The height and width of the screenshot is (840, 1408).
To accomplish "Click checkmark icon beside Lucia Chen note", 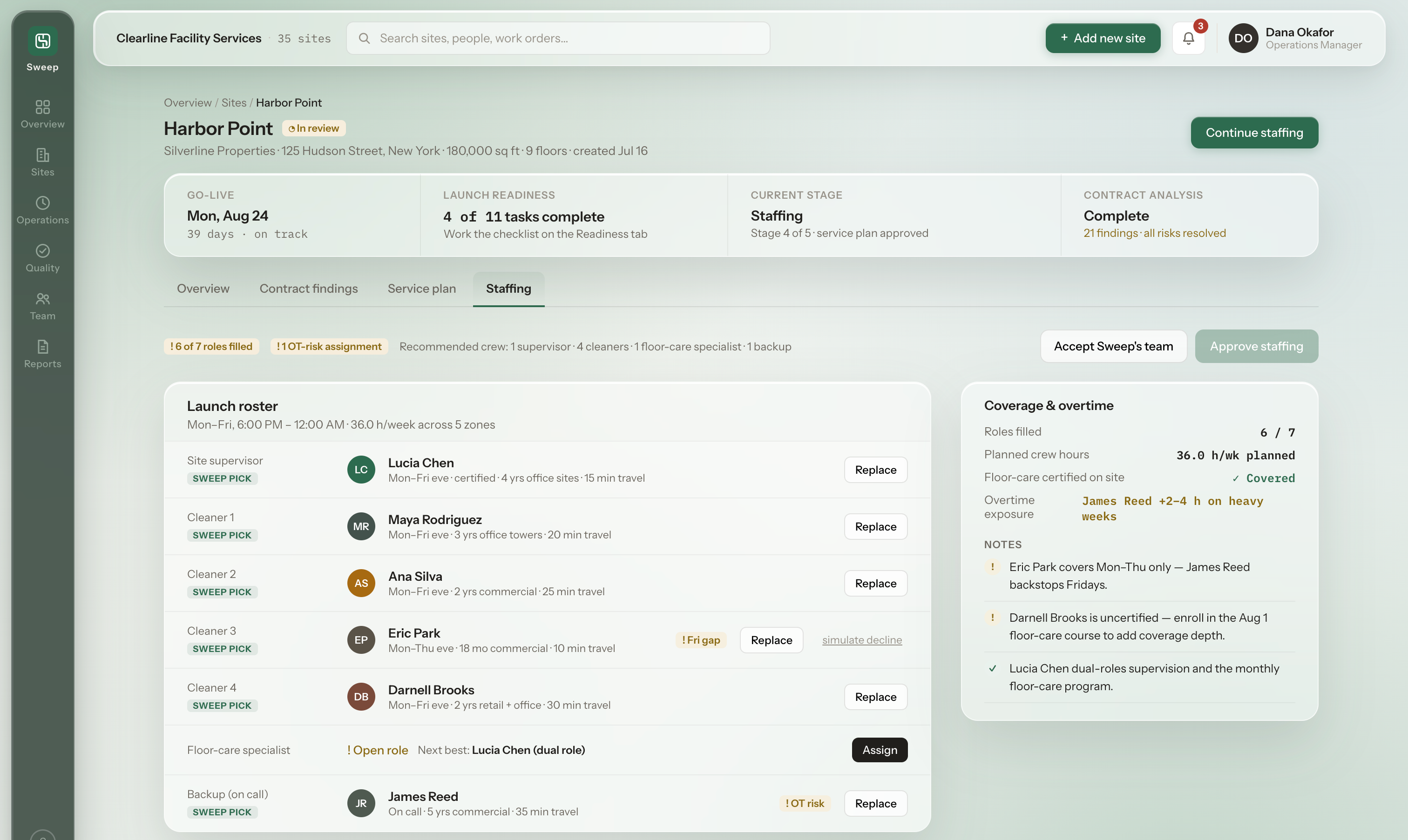I will pyautogui.click(x=992, y=668).
